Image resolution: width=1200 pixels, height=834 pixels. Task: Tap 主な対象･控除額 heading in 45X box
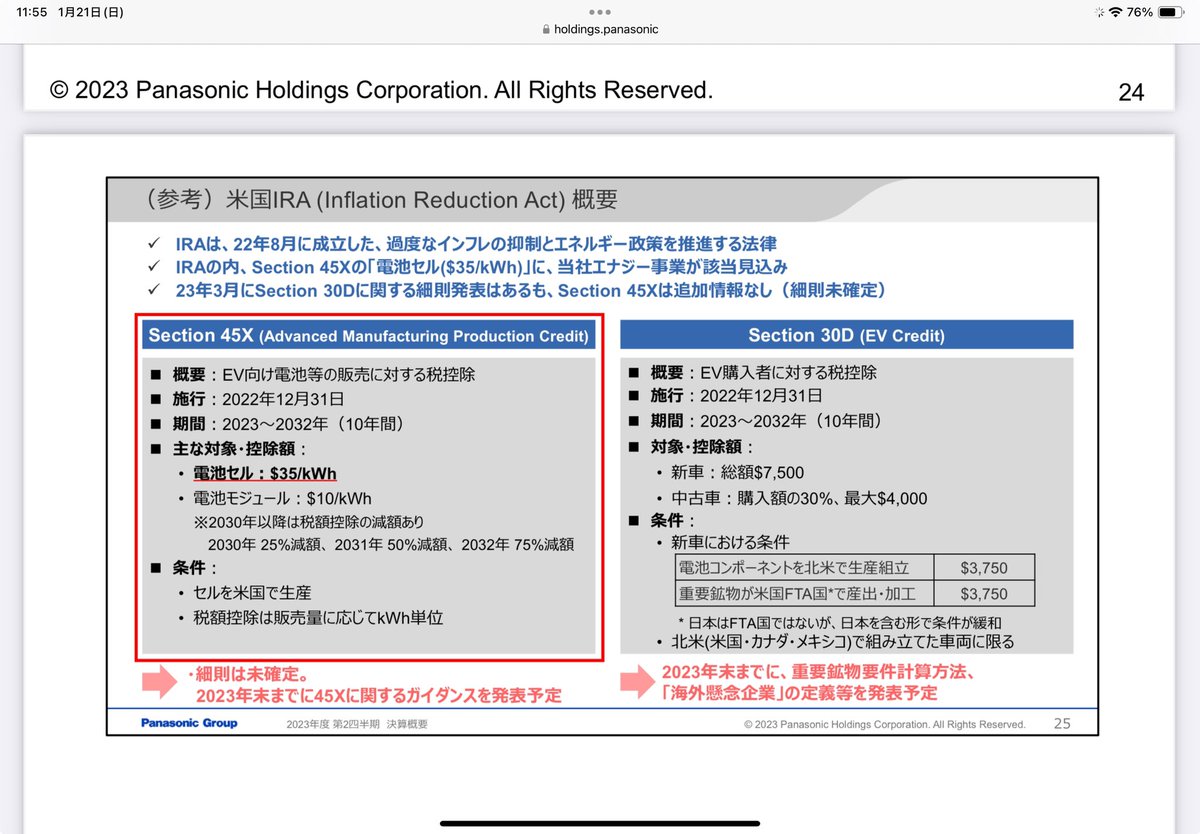[x=229, y=448]
